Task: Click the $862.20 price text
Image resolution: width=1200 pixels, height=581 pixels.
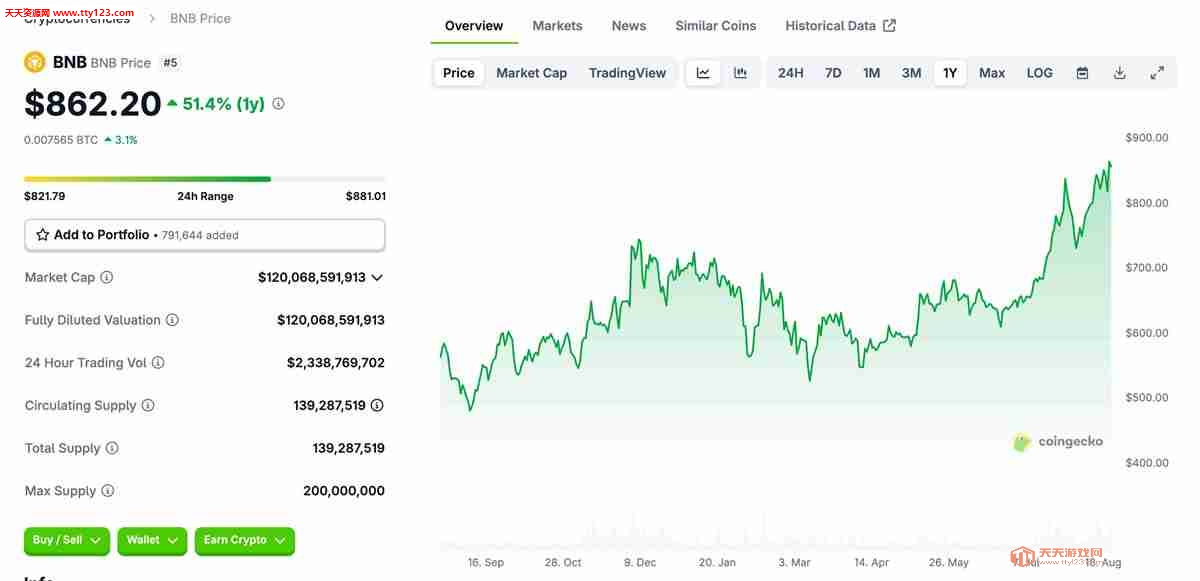Action: pyautogui.click(x=93, y=104)
